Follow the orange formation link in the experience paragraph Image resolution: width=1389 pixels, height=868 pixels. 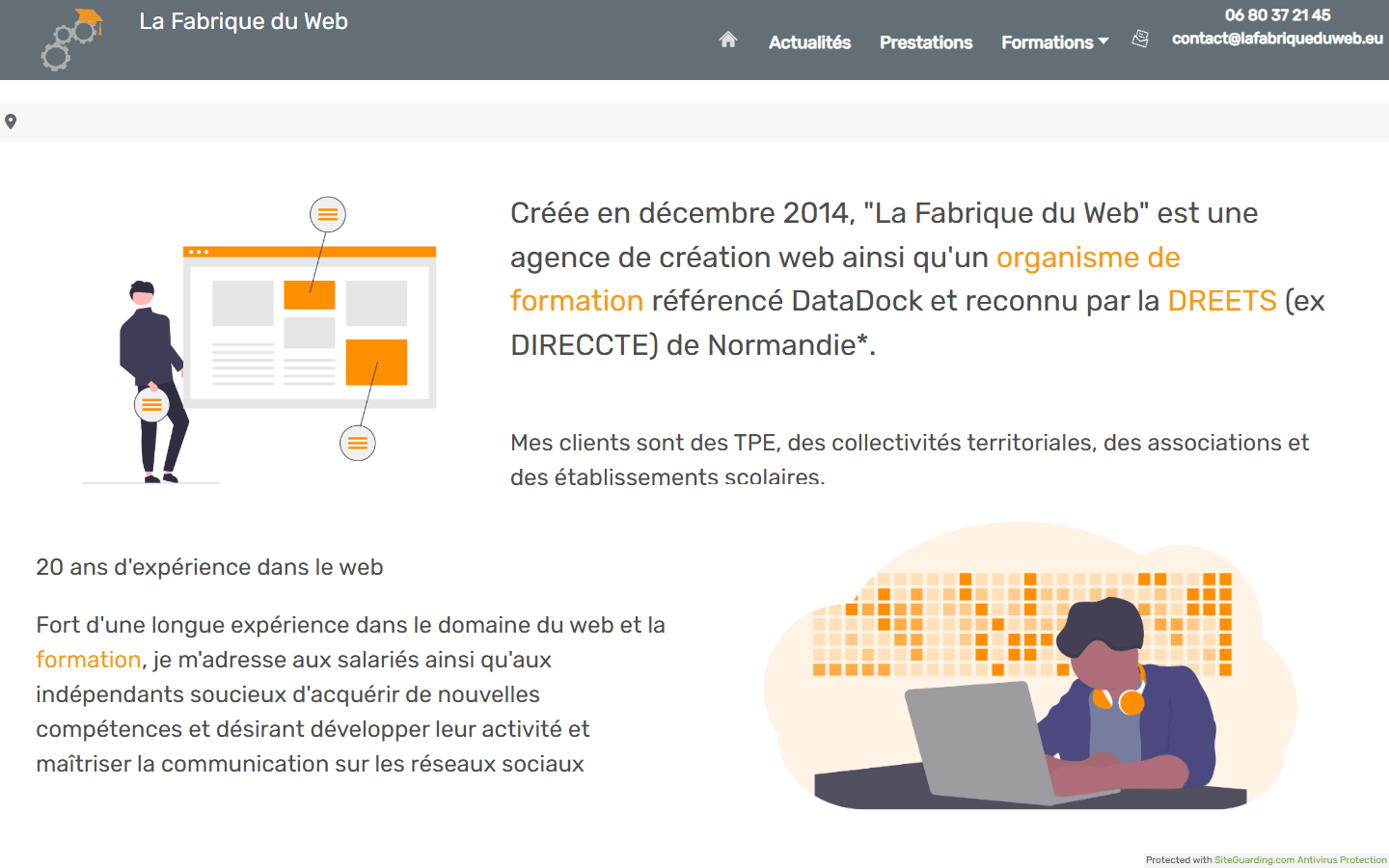pos(89,660)
